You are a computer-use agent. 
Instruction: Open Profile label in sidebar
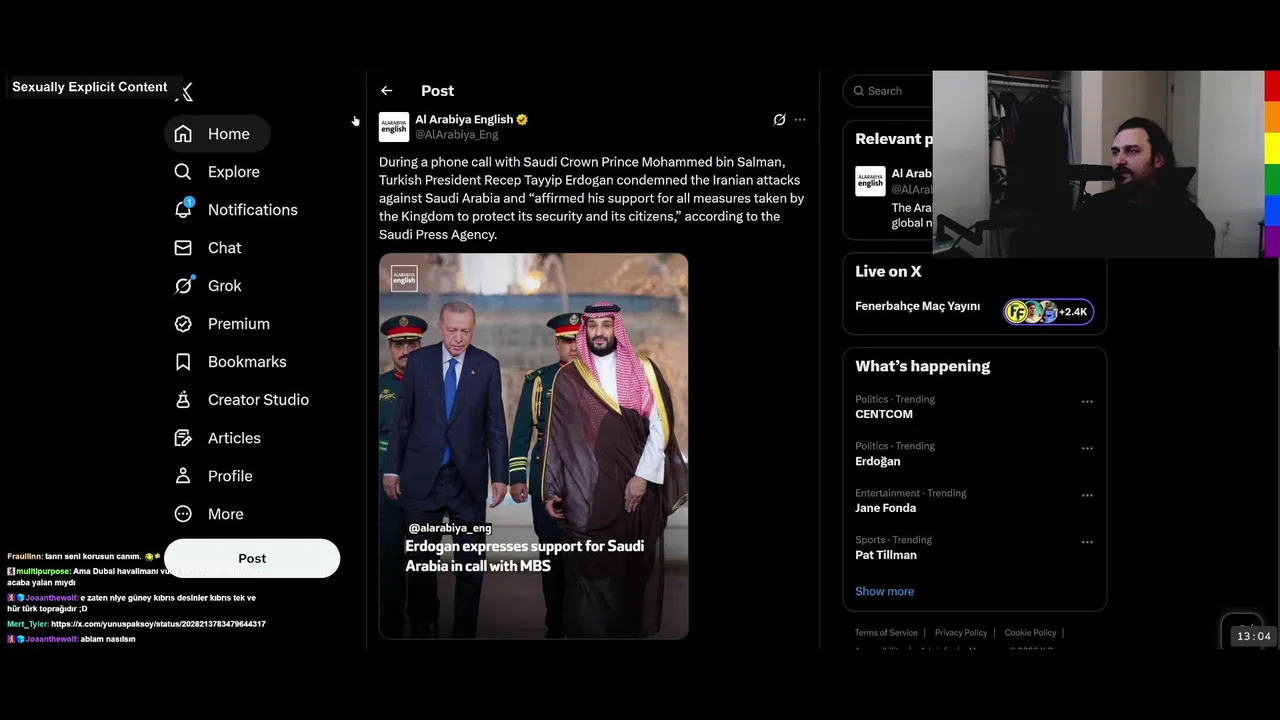tap(230, 476)
